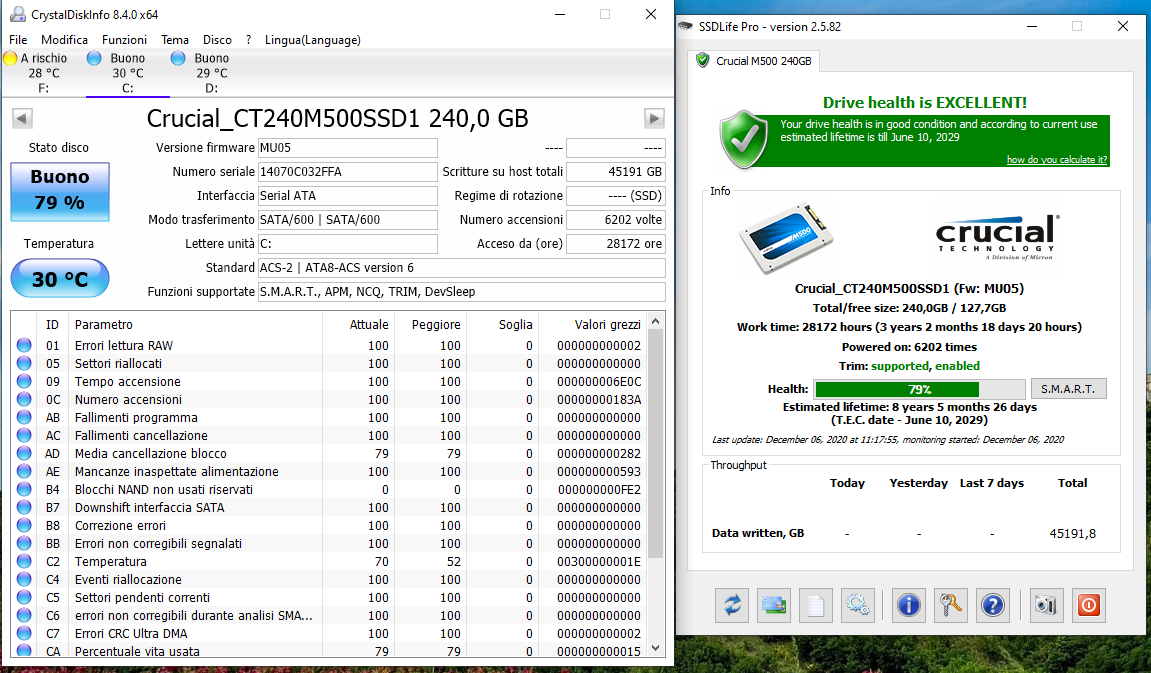Click the Numero seriale field

(x=347, y=172)
